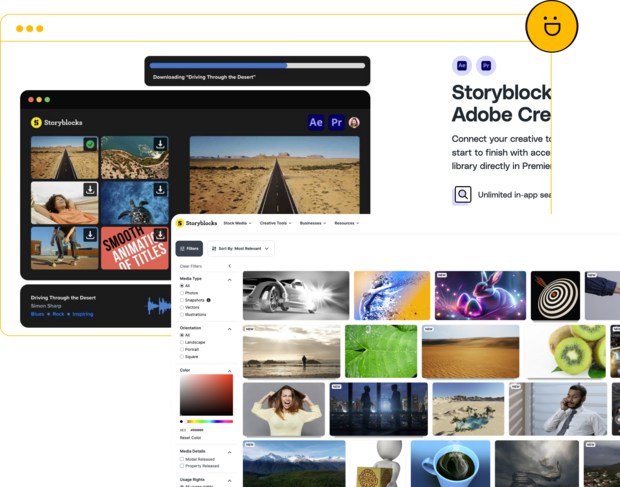Pick a shade in the red color picker square

coord(206,395)
